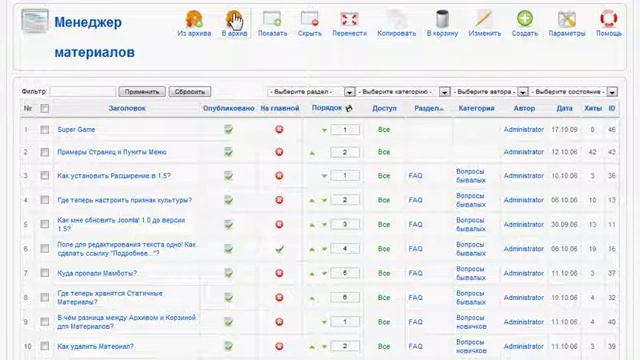The width and height of the screenshot is (640, 360).
Task: Sort by 'Опубликовано' column header
Action: (229, 108)
